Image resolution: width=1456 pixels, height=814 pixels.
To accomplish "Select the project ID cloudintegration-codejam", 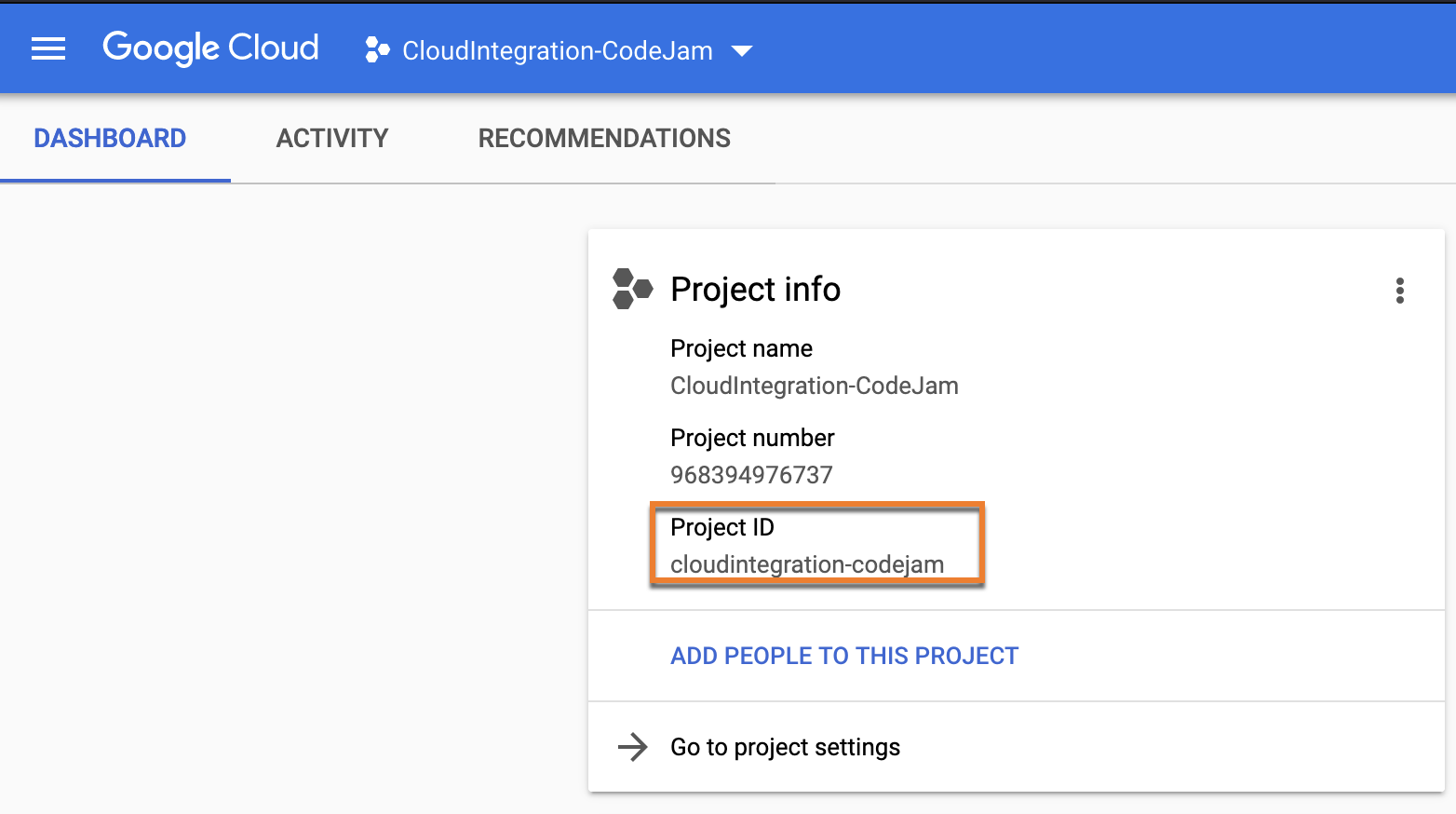I will [x=807, y=564].
